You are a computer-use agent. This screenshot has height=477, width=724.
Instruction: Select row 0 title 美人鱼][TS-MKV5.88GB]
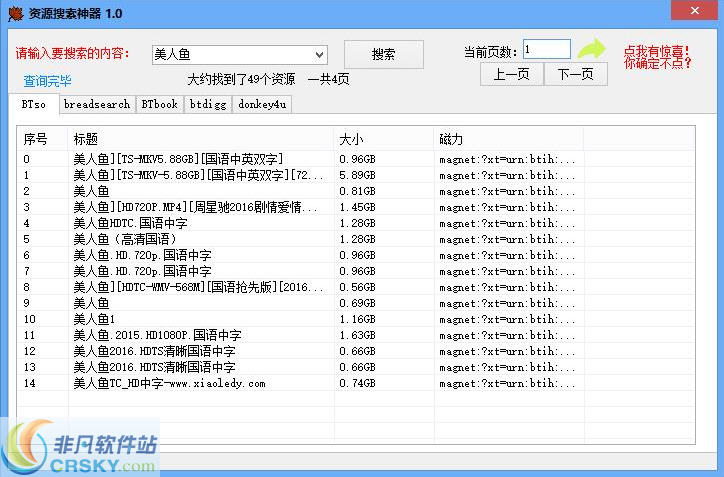pyautogui.click(x=178, y=159)
